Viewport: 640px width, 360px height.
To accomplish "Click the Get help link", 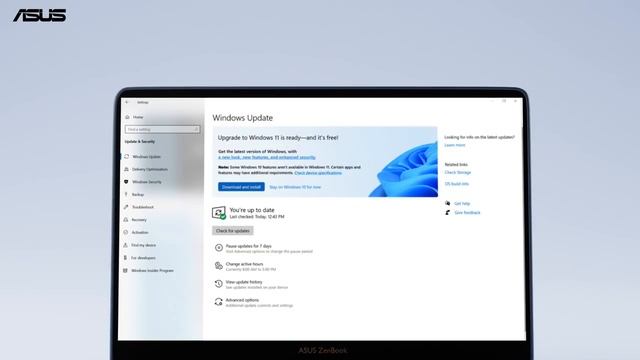I will coord(462,204).
